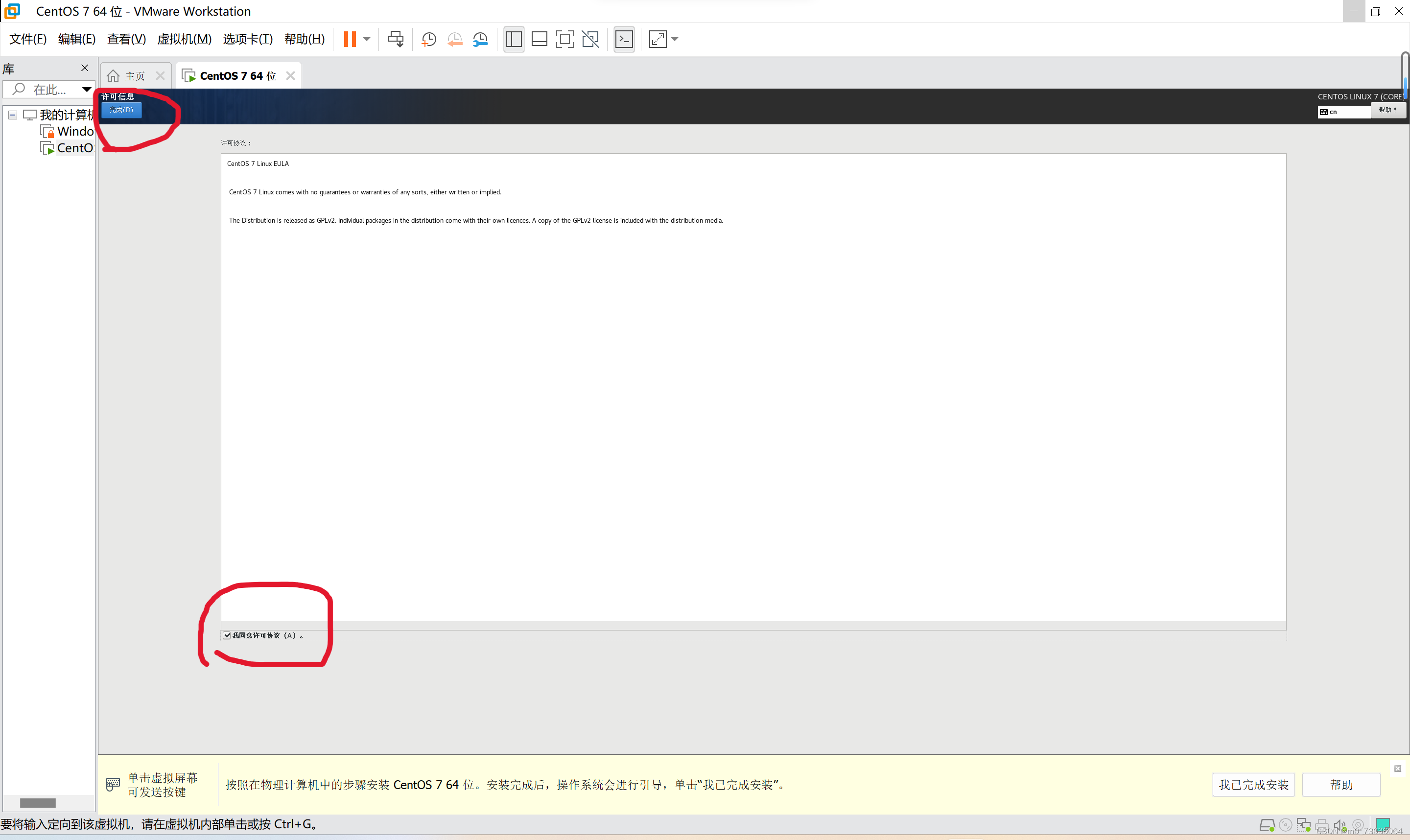The width and height of the screenshot is (1410, 840).
Task: Open the snapshot manager icon
Action: click(x=480, y=39)
